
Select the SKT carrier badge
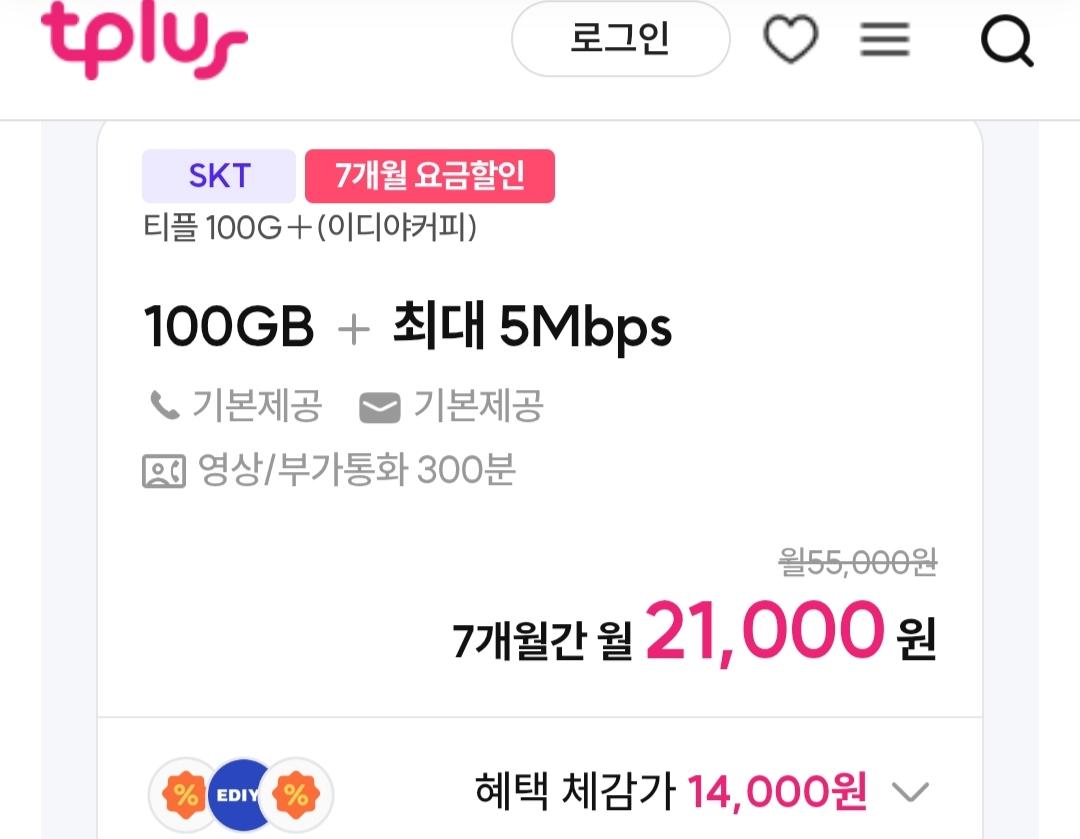tap(219, 176)
